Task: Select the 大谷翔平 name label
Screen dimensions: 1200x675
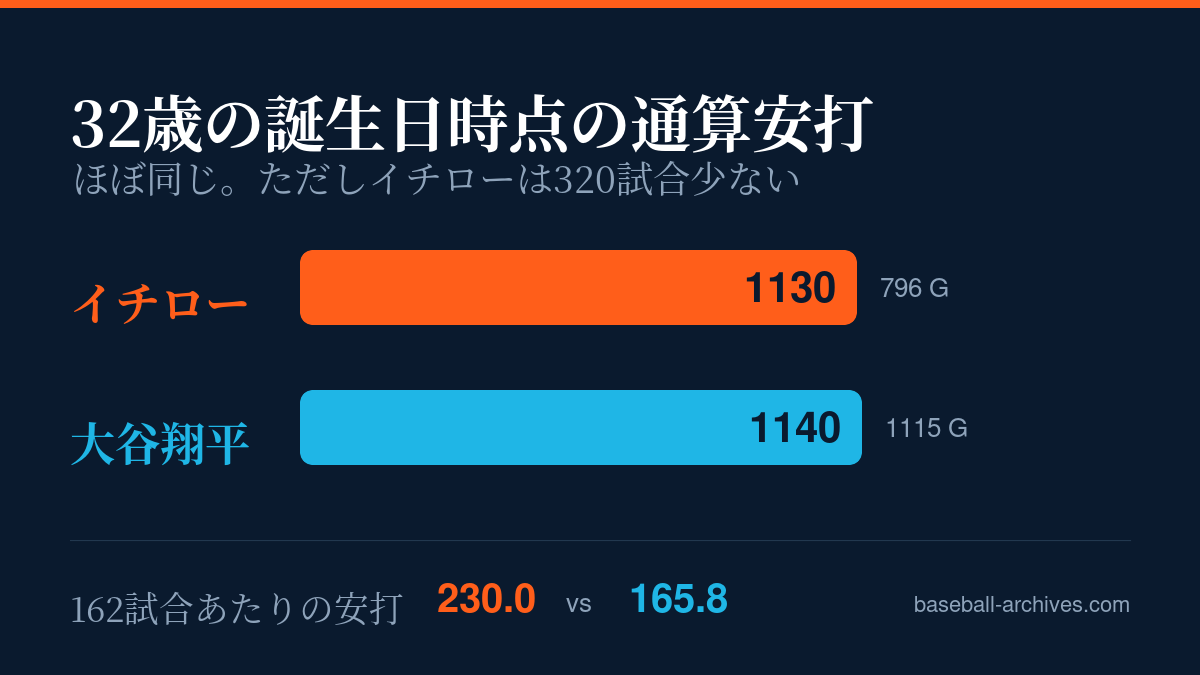Action: [x=160, y=444]
